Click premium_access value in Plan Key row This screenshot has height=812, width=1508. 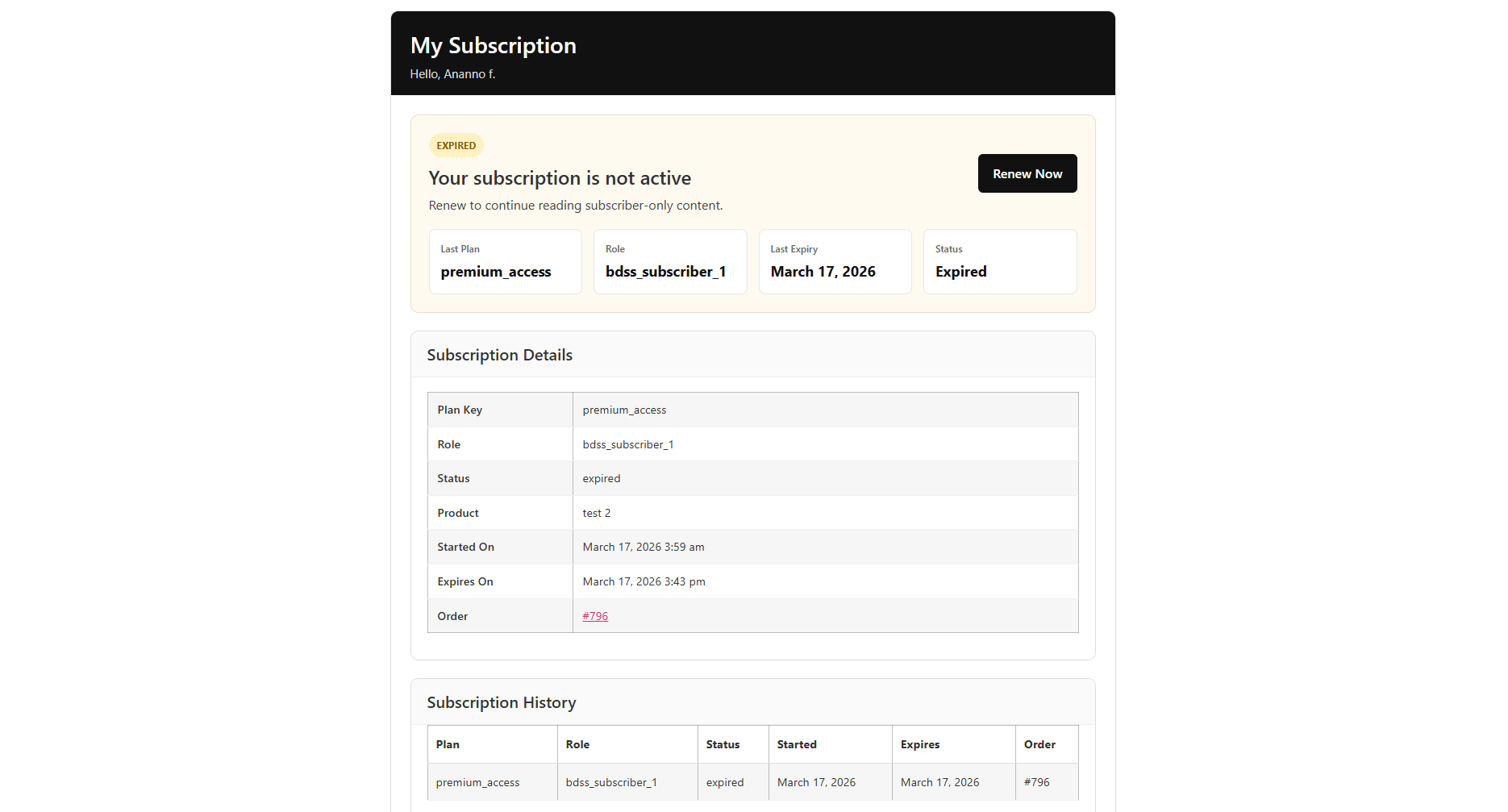[x=624, y=410]
